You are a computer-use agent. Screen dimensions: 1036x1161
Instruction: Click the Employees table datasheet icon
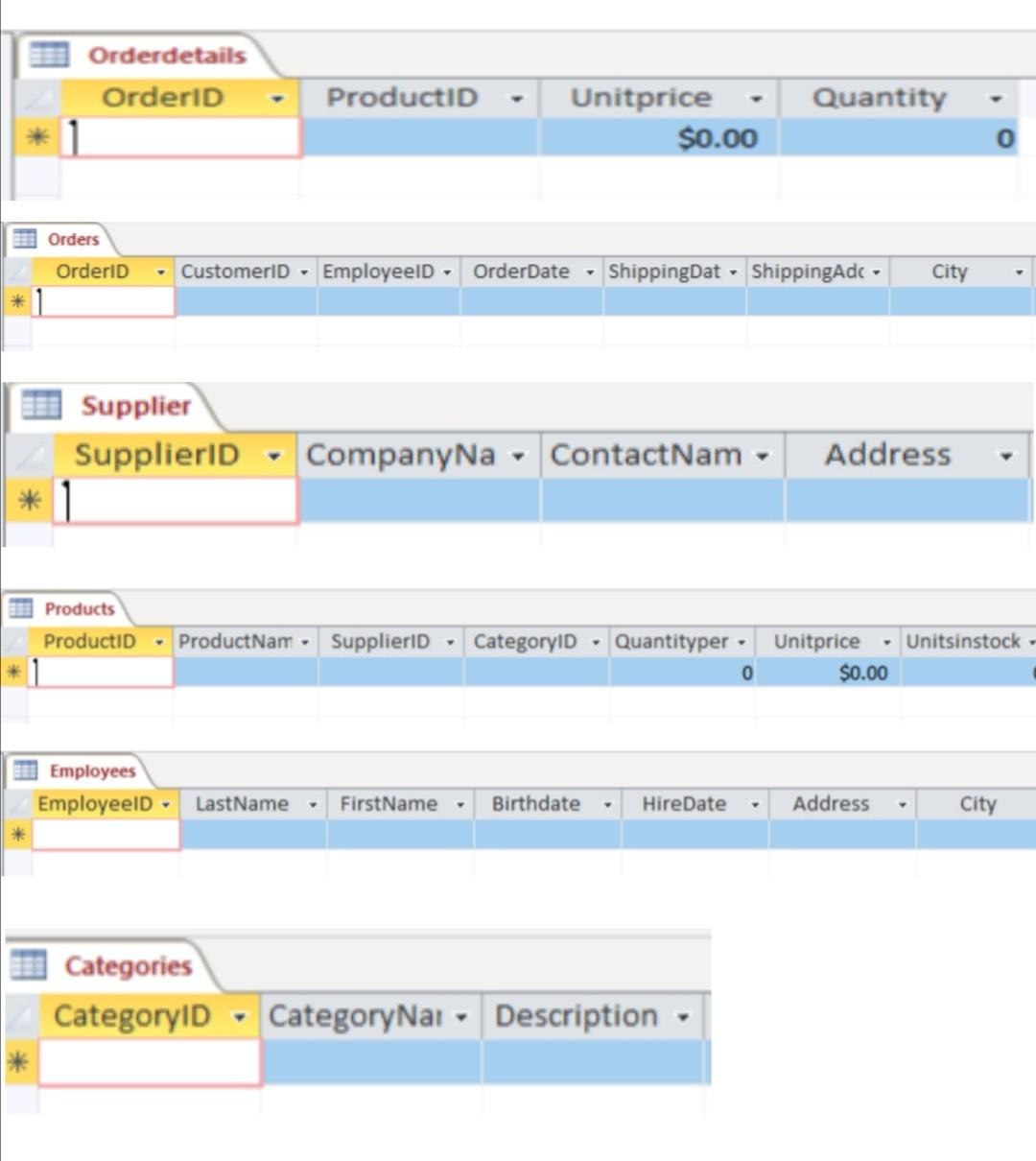tap(25, 770)
